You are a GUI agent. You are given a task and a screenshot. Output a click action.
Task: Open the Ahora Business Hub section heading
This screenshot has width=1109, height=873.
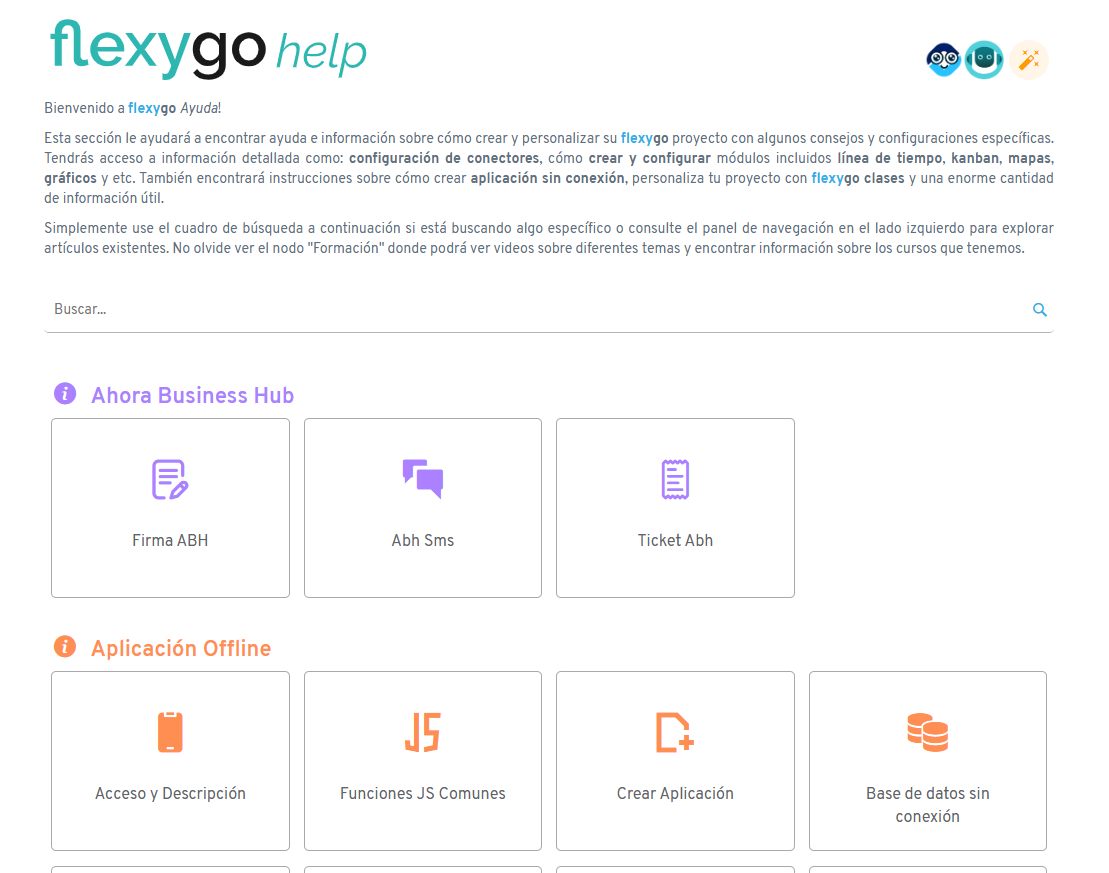tap(192, 395)
